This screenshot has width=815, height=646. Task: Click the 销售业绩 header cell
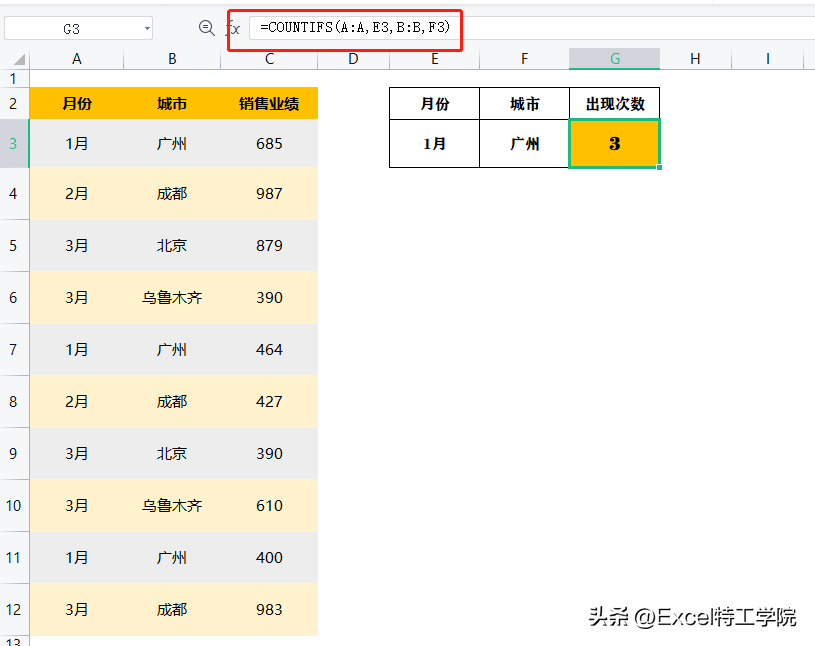coord(269,103)
